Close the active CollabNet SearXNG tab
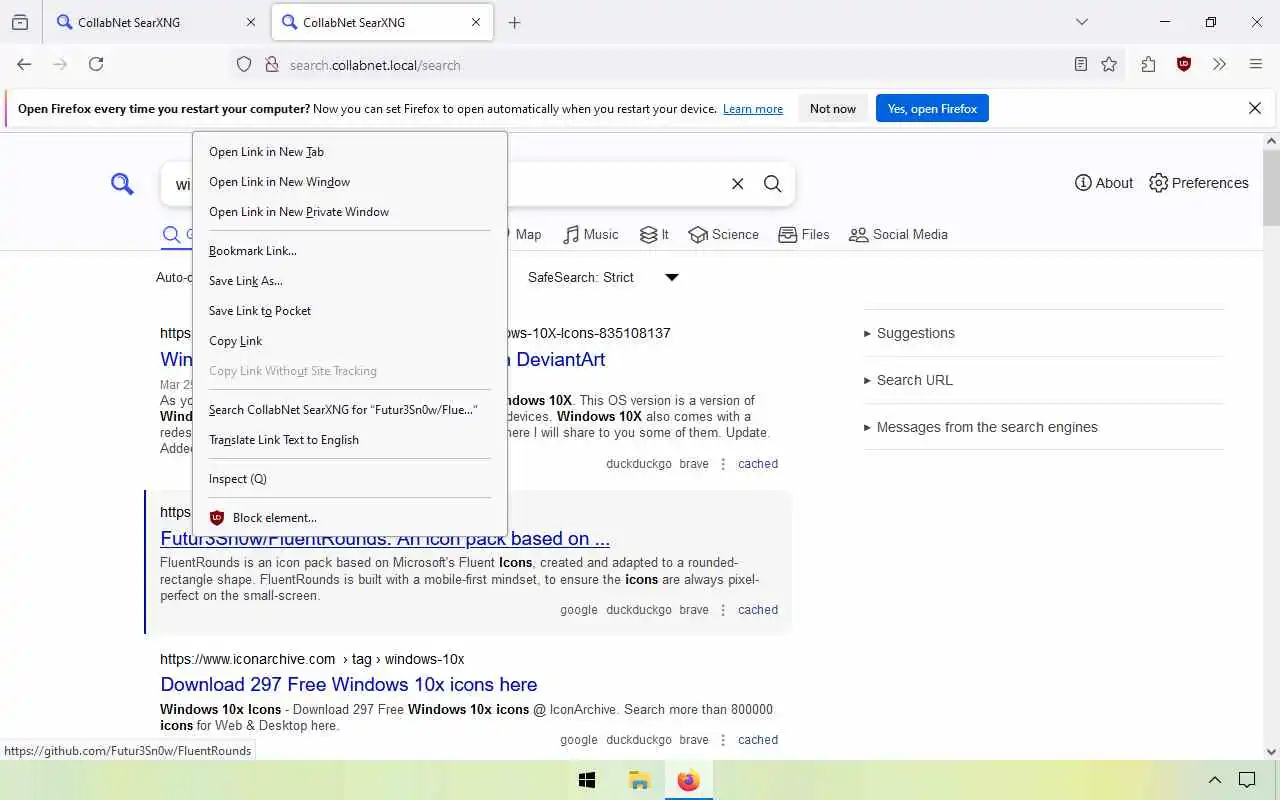 [476, 22]
